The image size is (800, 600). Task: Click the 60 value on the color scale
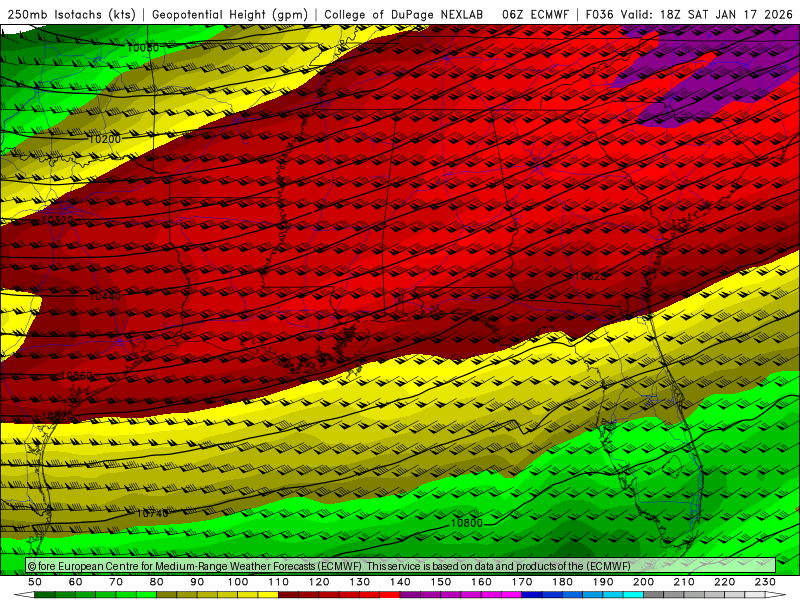pyautogui.click(x=75, y=582)
